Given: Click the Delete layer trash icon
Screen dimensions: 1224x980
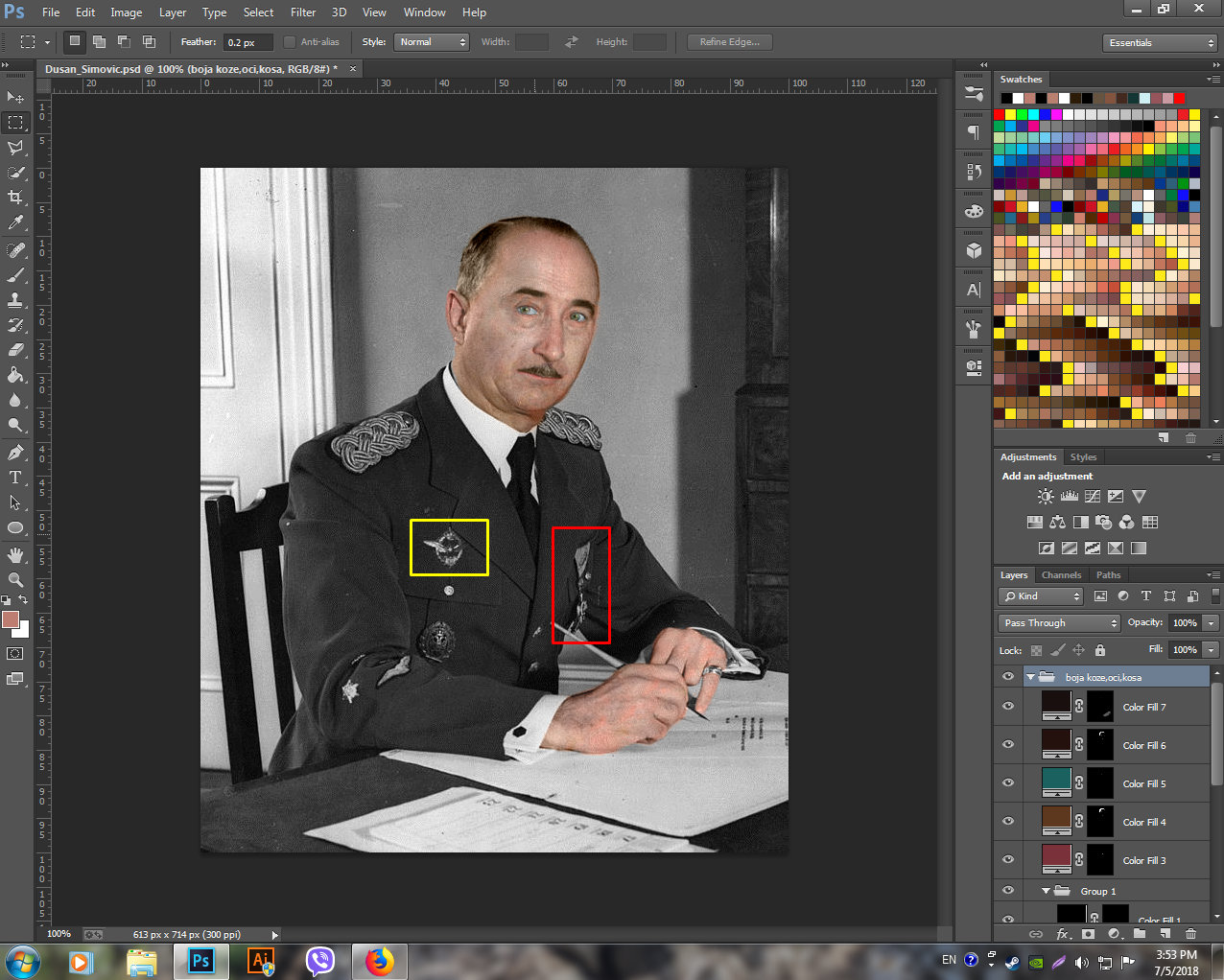Looking at the screenshot, I should [x=1190, y=933].
